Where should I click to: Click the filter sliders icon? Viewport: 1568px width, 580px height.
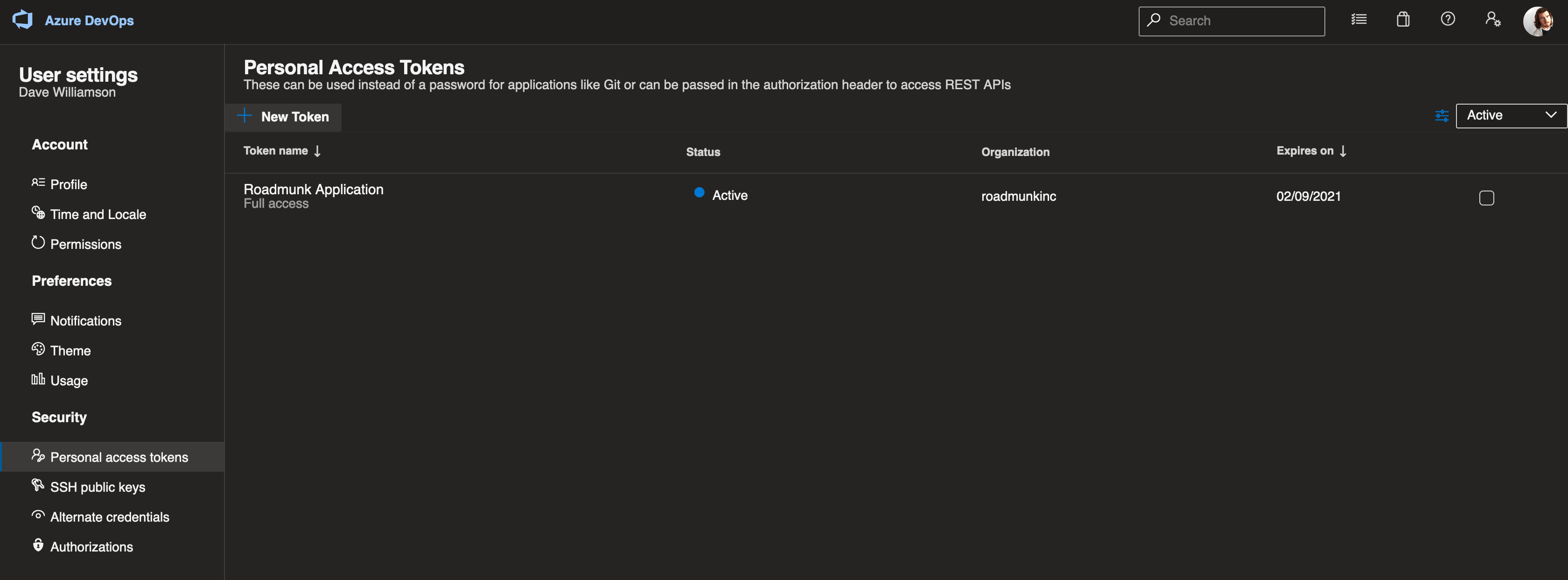(x=1442, y=116)
